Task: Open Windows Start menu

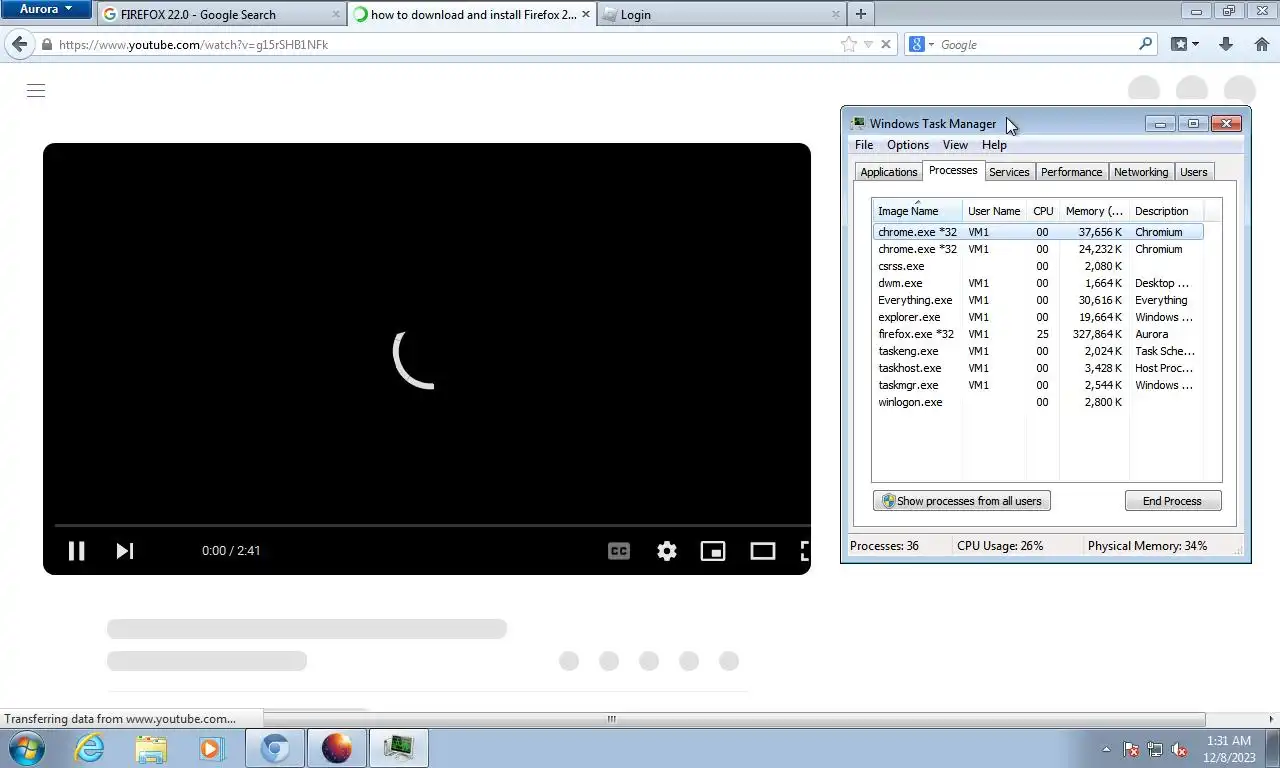Action: [x=27, y=748]
